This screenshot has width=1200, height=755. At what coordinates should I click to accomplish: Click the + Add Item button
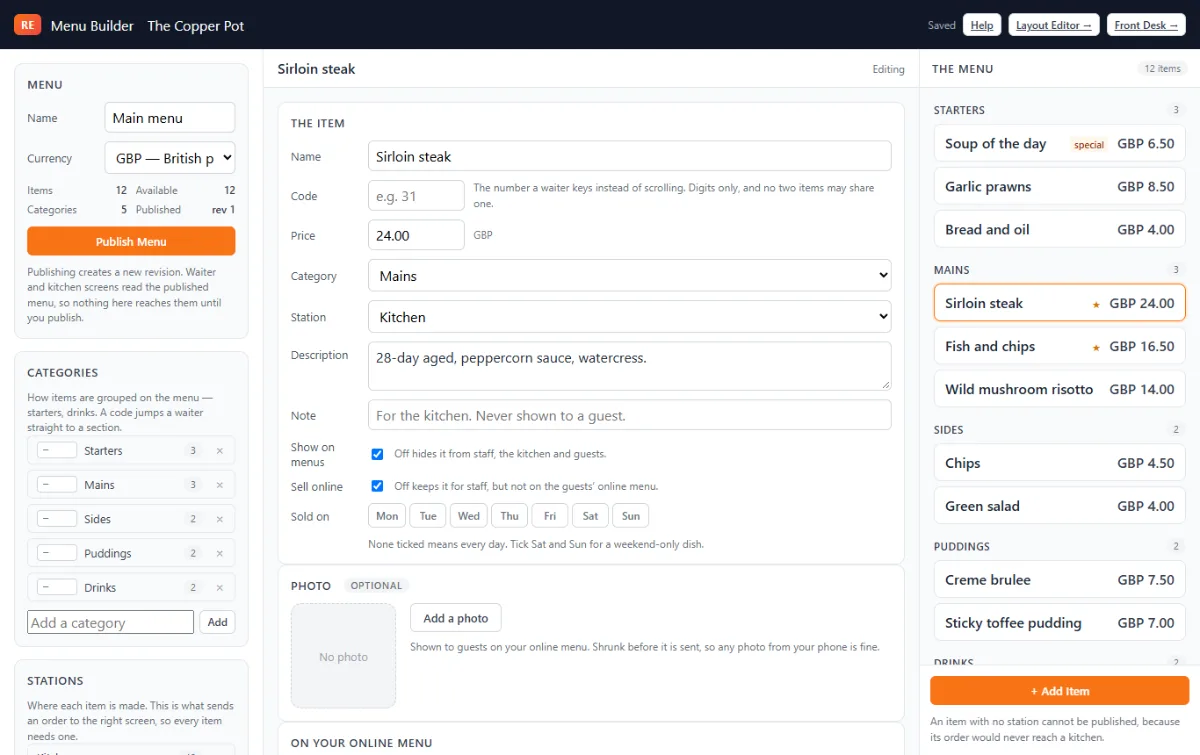click(x=1060, y=691)
